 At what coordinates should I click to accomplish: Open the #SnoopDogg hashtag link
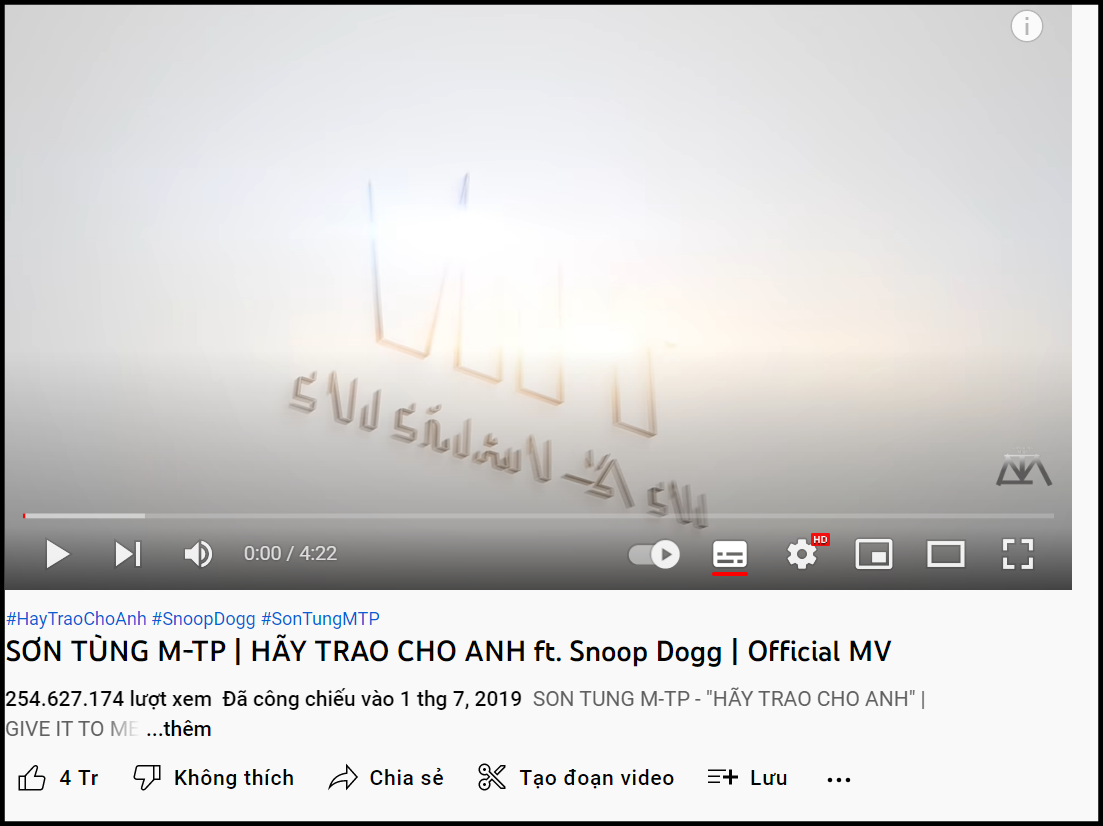[x=203, y=618]
